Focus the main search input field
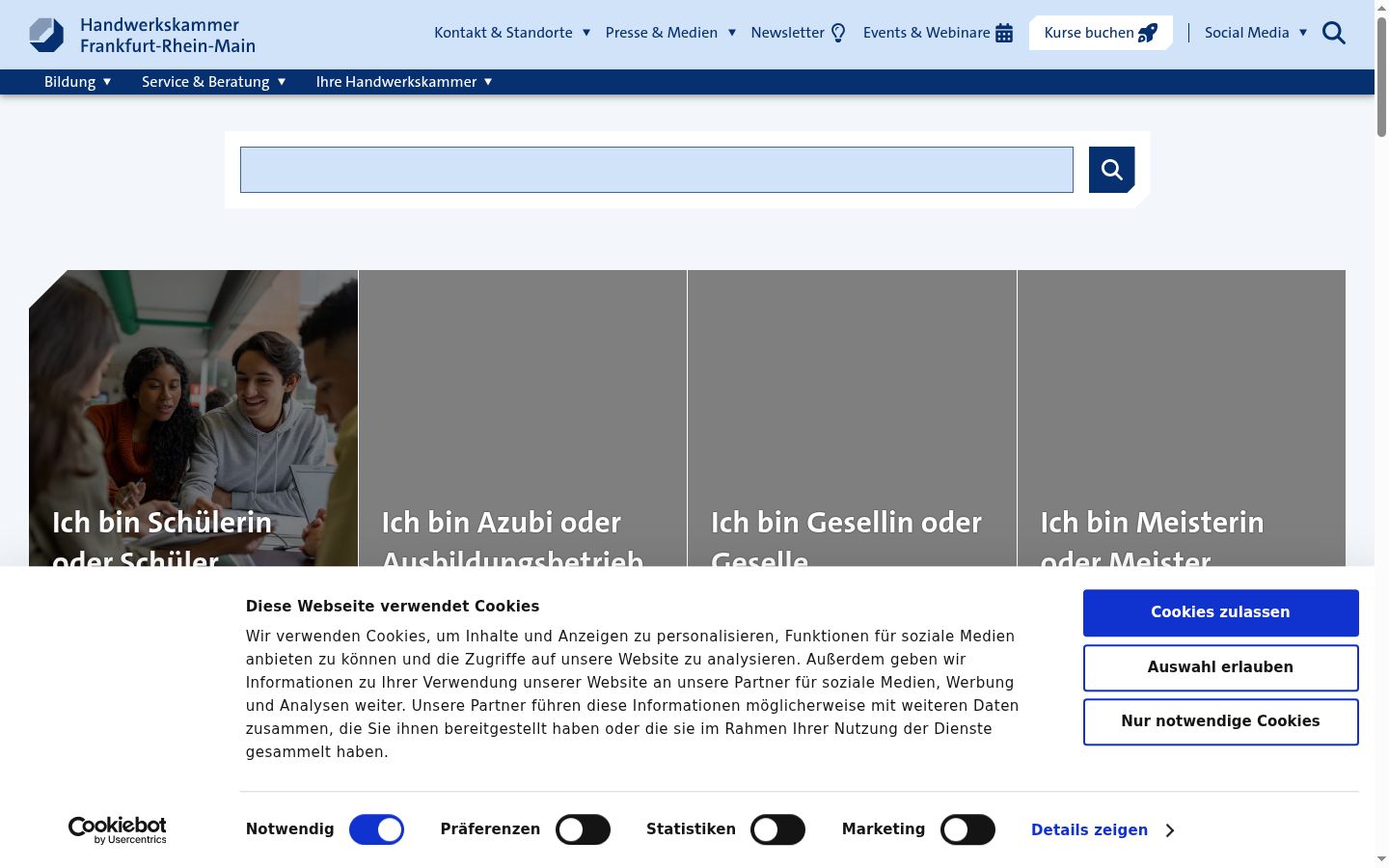The width and height of the screenshot is (1389, 868). tap(657, 170)
